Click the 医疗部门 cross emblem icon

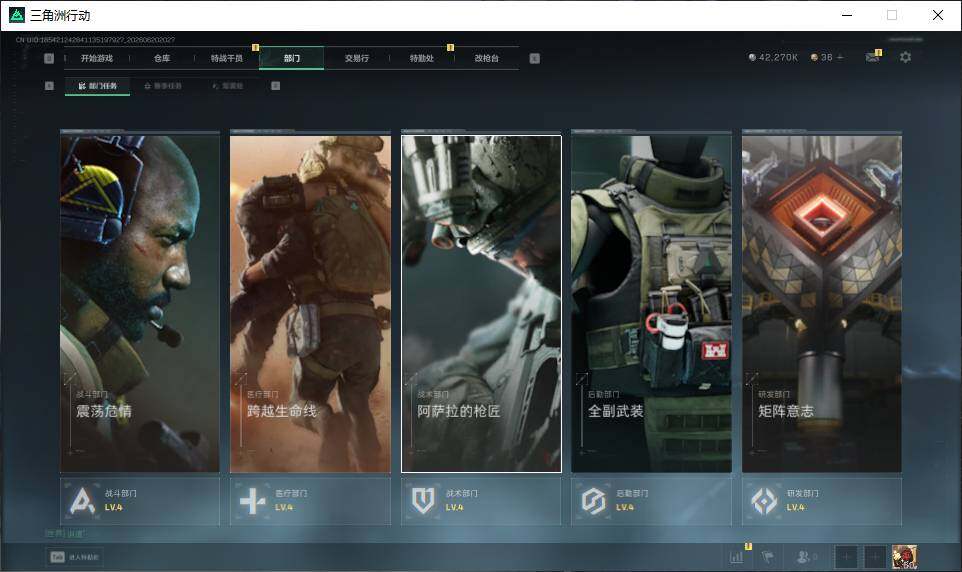pos(252,501)
